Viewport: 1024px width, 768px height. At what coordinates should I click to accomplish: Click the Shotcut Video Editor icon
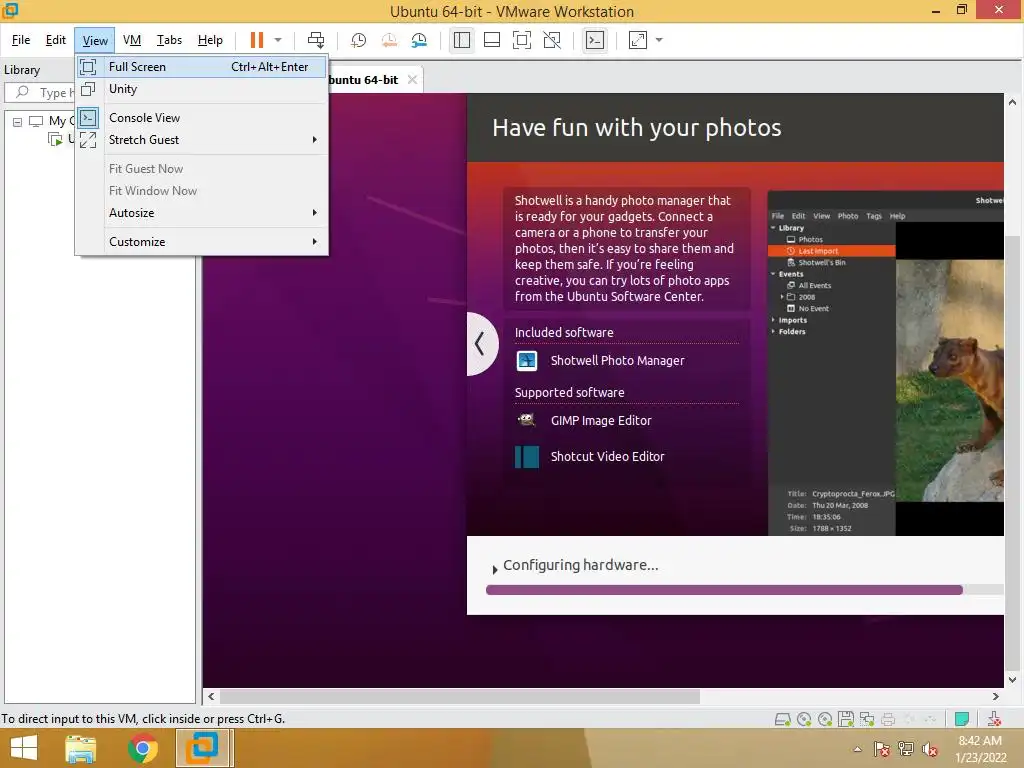tap(527, 456)
